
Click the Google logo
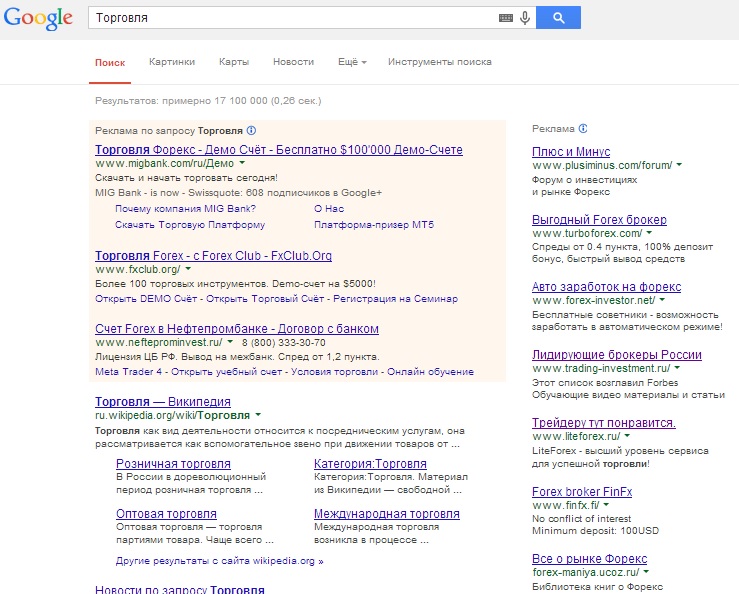click(38, 19)
